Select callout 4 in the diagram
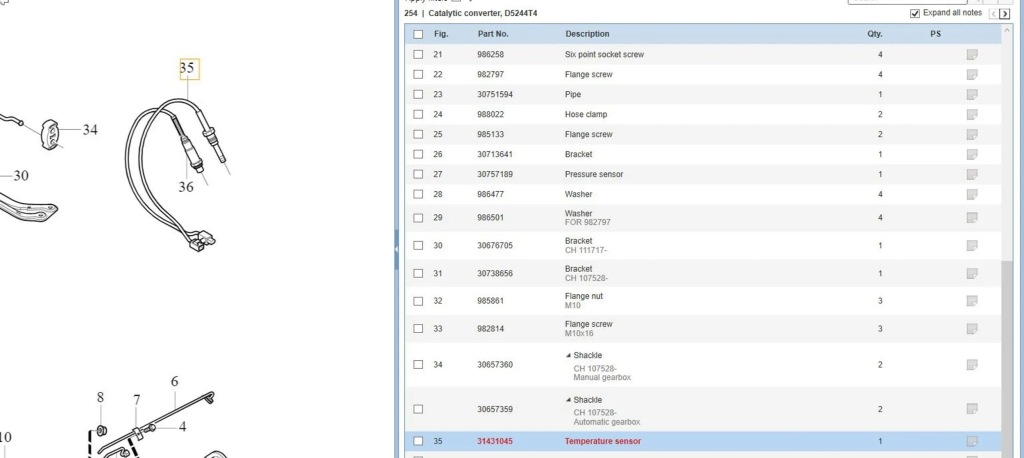Image resolution: width=1024 pixels, height=458 pixels. [182, 427]
